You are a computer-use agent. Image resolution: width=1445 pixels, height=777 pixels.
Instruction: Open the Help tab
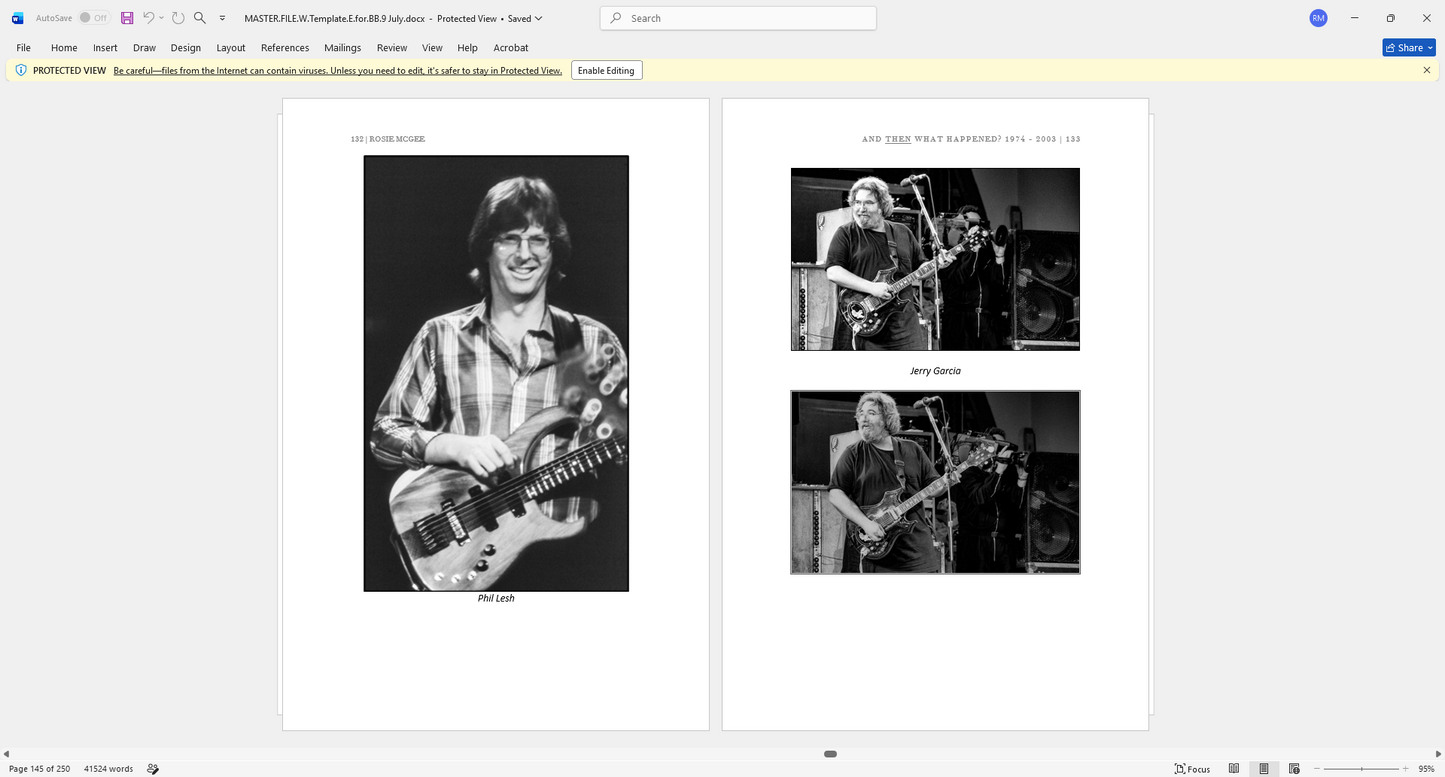(467, 47)
